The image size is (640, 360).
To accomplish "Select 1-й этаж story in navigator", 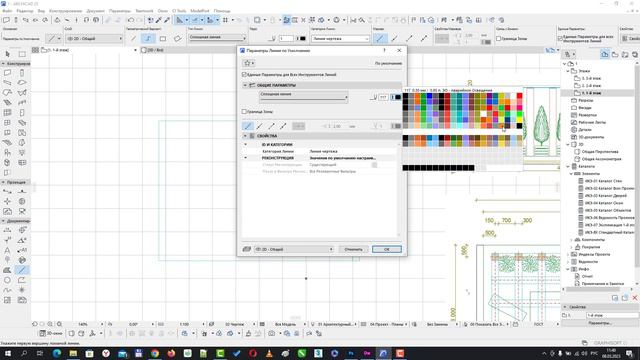I will (591, 93).
